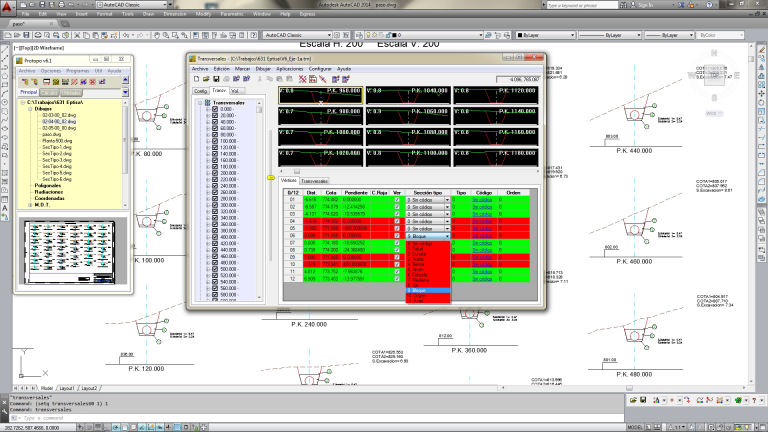Uncheck section 0.000 in Transversales tree
768x432 pixels.
point(215,109)
